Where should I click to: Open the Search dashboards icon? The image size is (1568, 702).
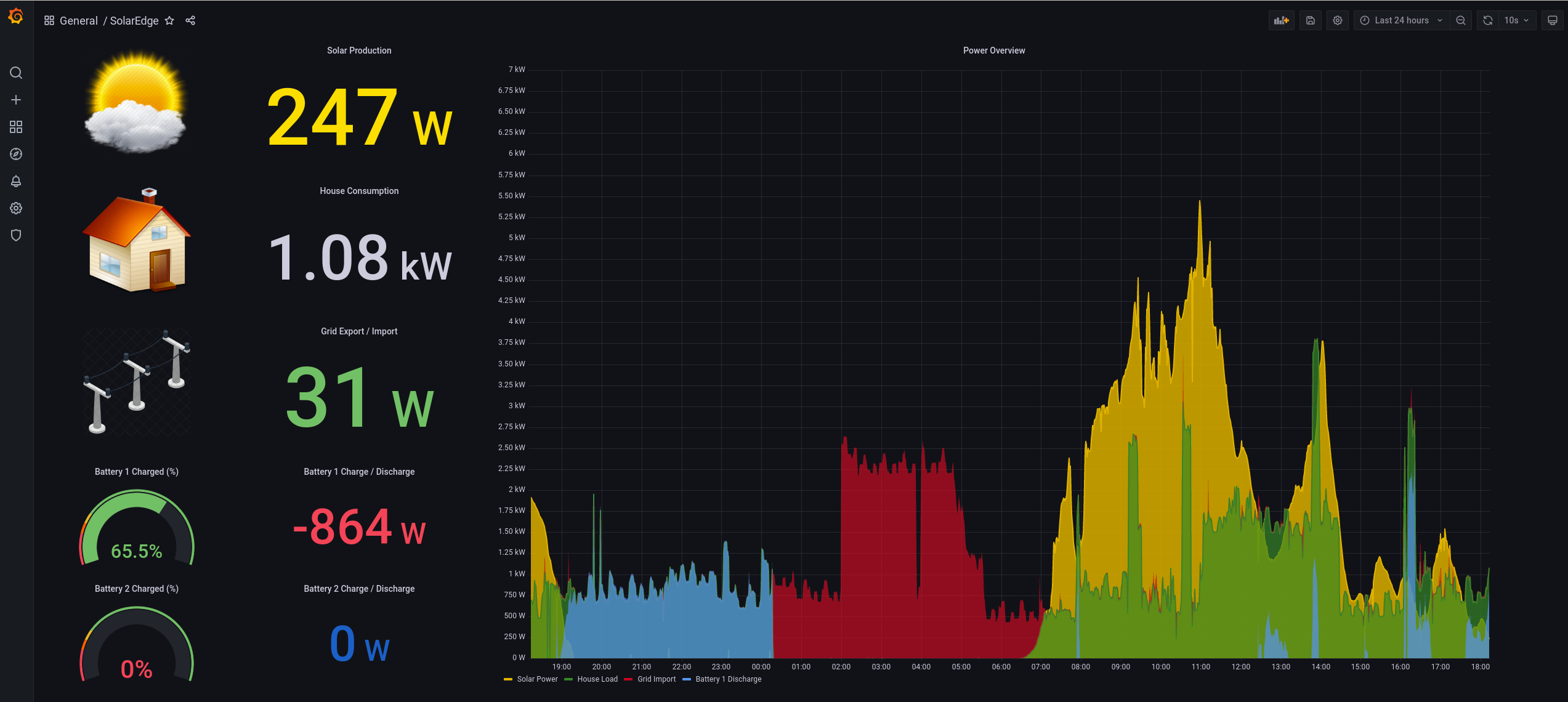[15, 73]
